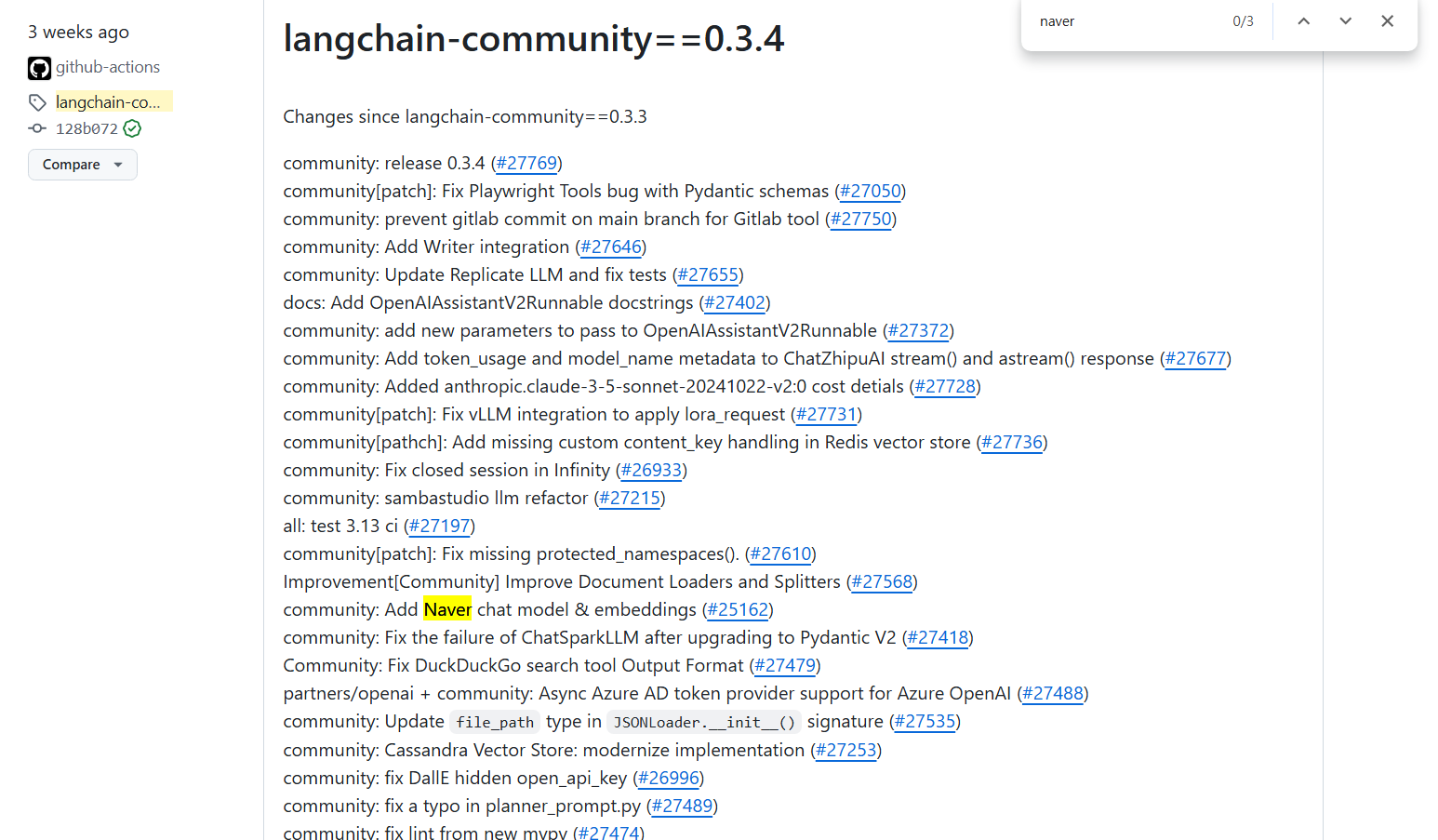Screen dimensions: 1438x840
Task: Click the highlighted word Naver
Action: [x=447, y=610]
